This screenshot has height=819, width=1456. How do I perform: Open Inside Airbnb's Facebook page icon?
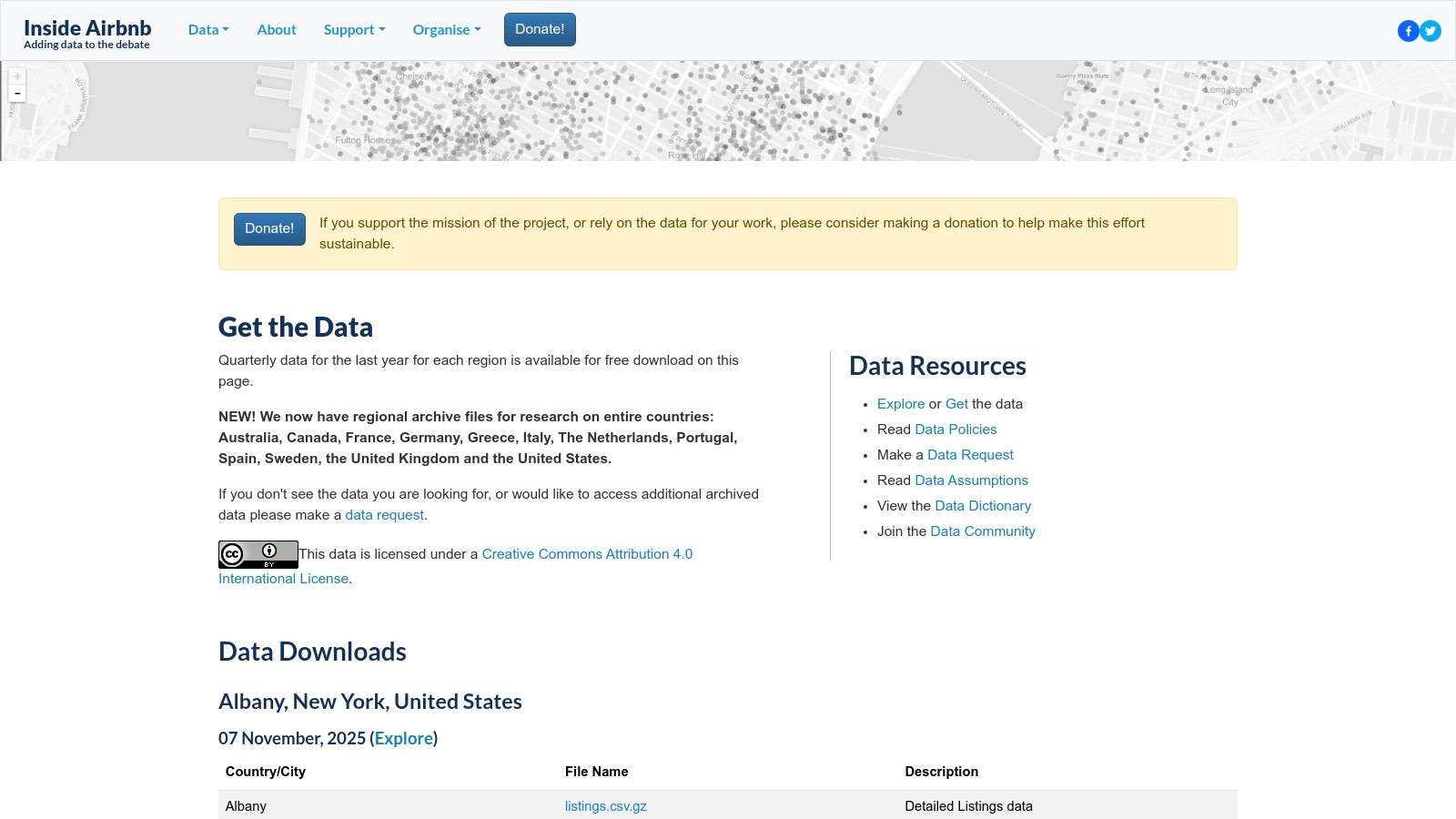point(1409,30)
